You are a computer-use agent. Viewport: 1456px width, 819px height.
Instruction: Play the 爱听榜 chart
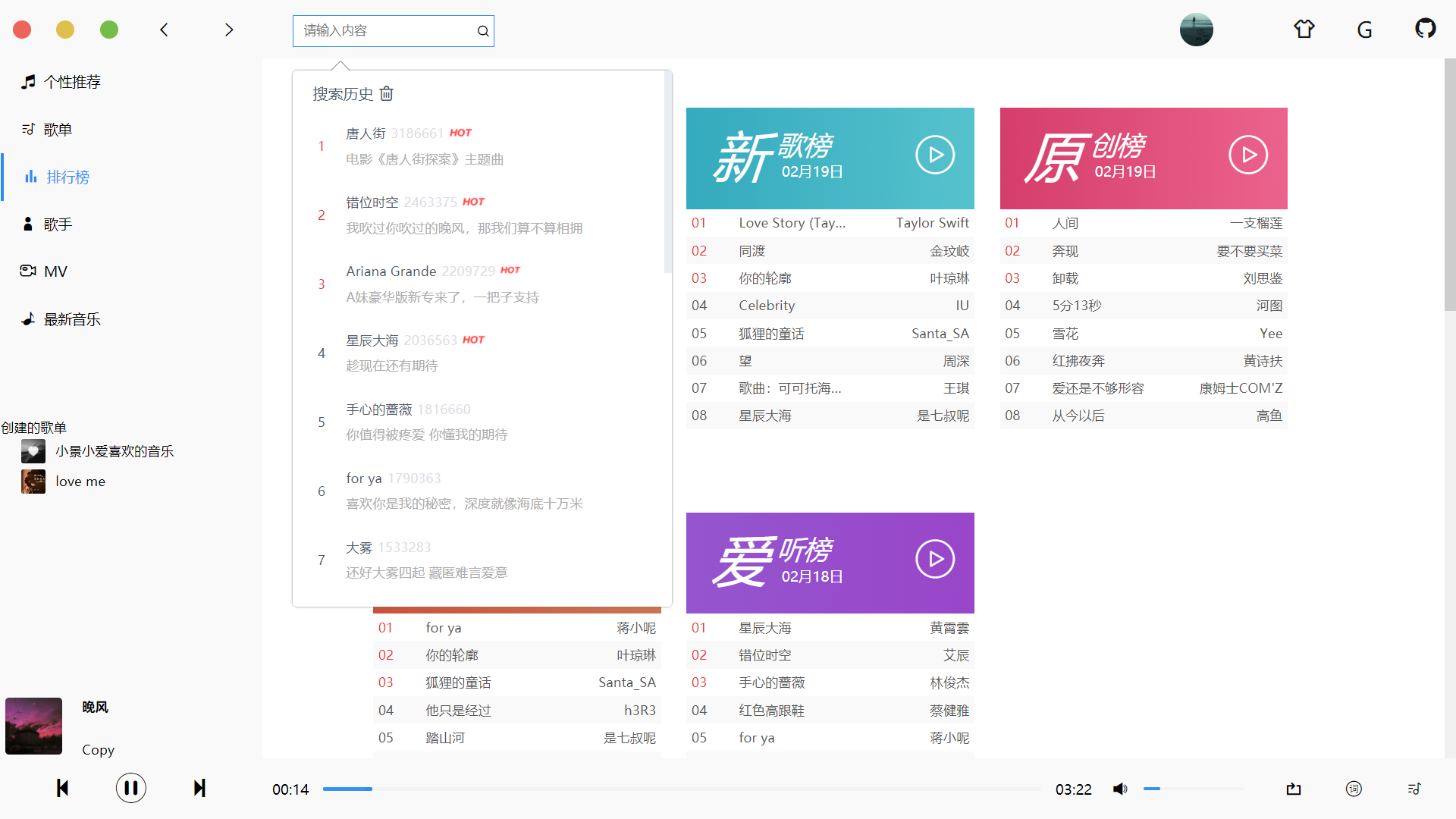coord(935,559)
